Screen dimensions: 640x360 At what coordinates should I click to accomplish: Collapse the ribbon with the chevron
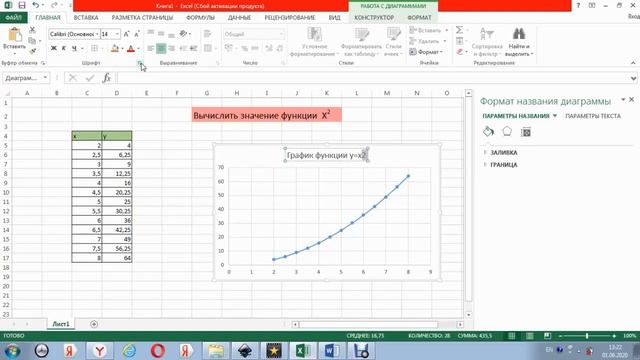click(633, 63)
